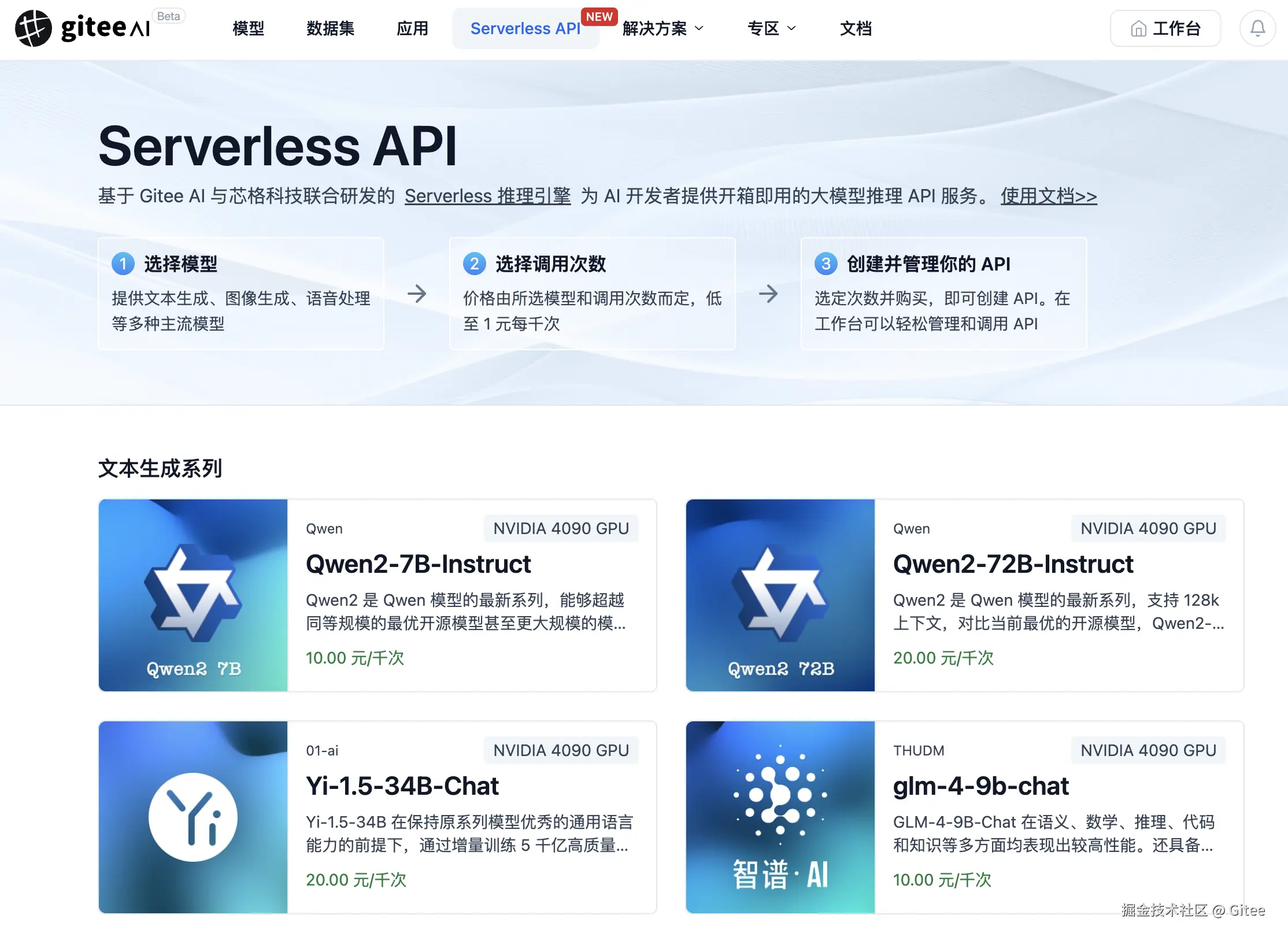This screenshot has width=1288, height=941.
Task: Click the home icon in 工作台 button
Action: point(1138,28)
